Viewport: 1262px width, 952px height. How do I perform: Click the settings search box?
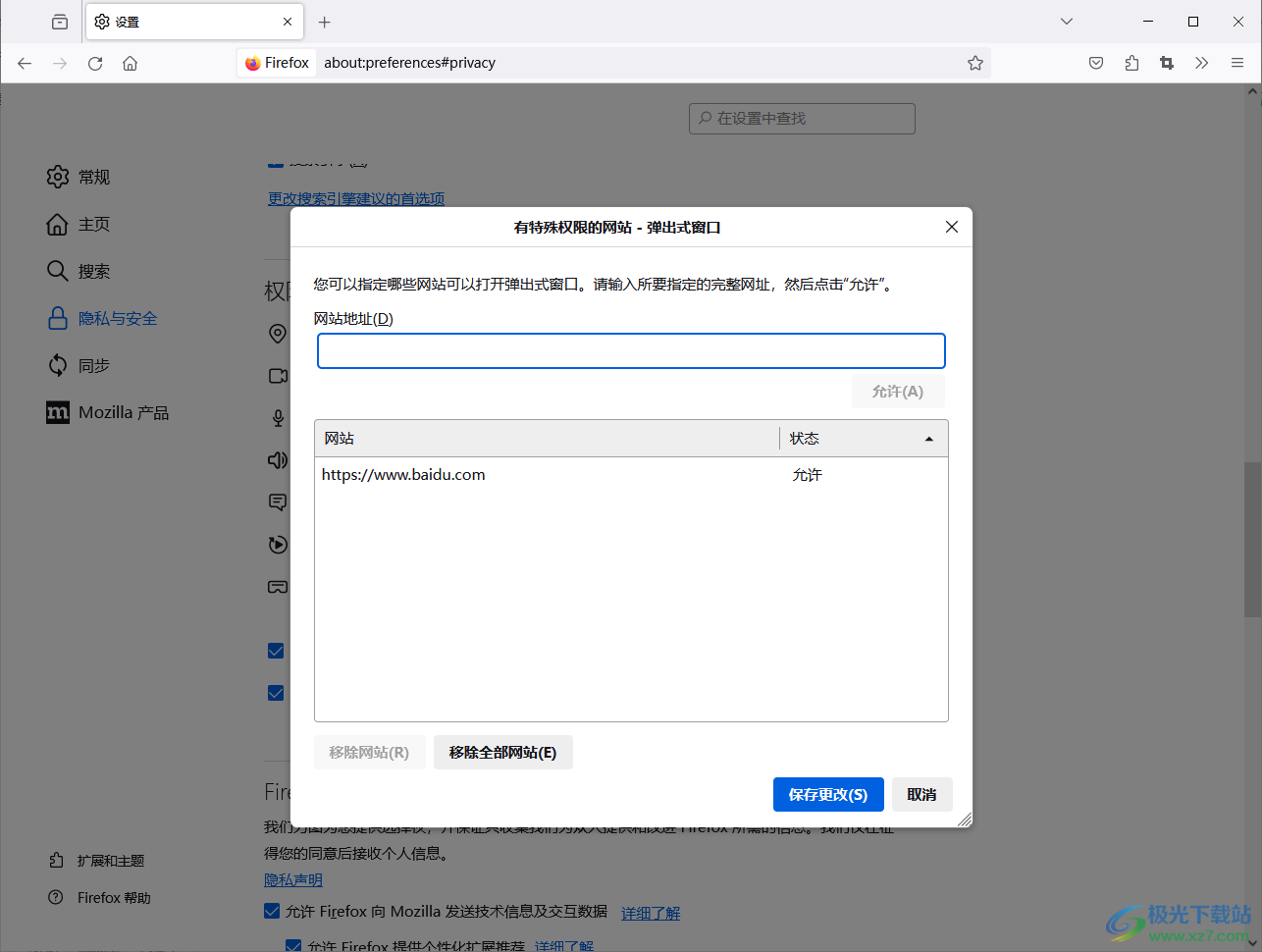(802, 118)
